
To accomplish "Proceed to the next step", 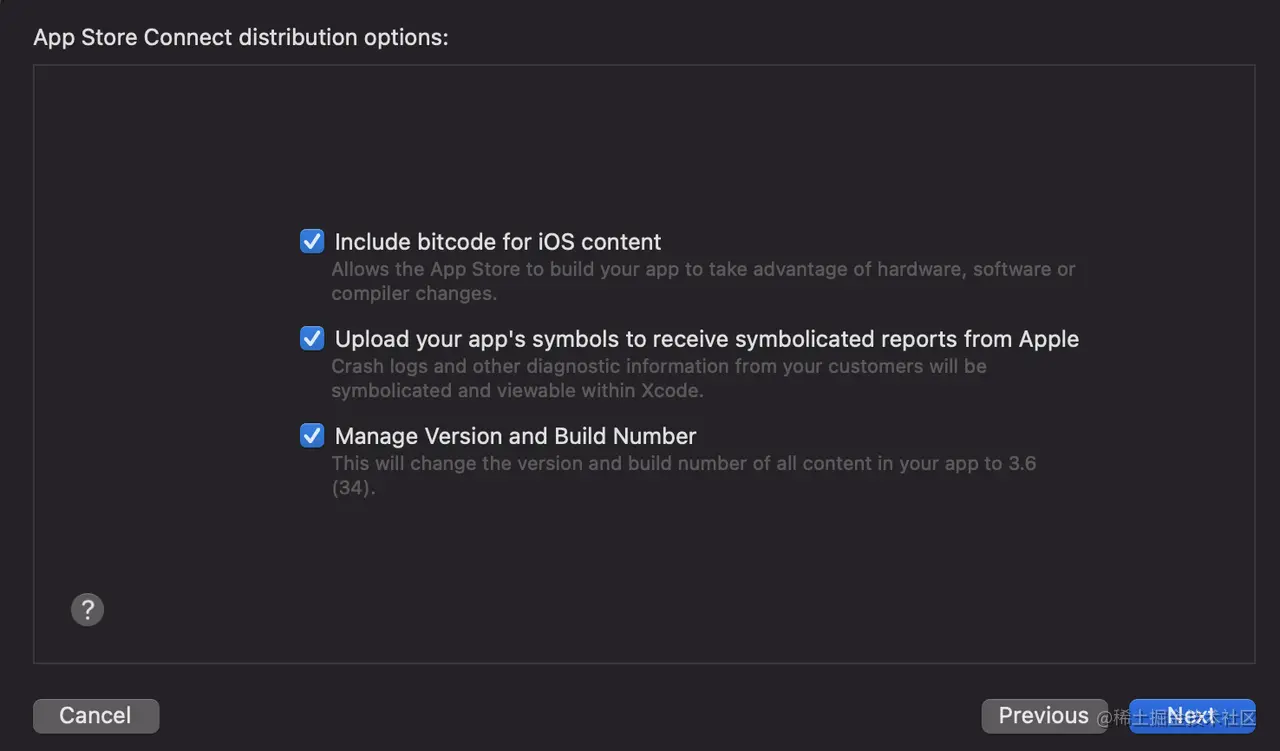I will (1192, 715).
